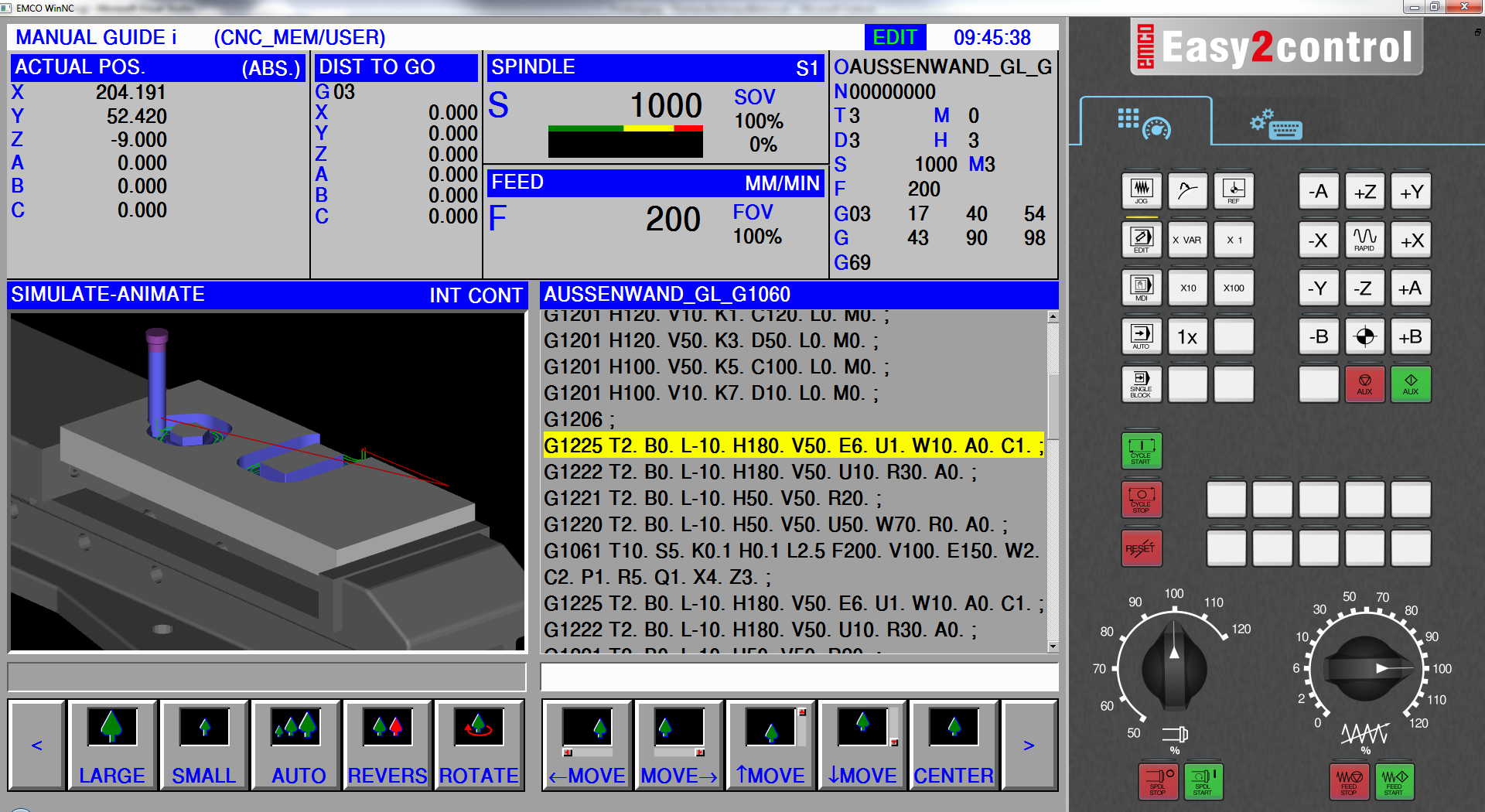1485x812 pixels.
Task: Jog axis with +A key
Action: coord(1412,288)
